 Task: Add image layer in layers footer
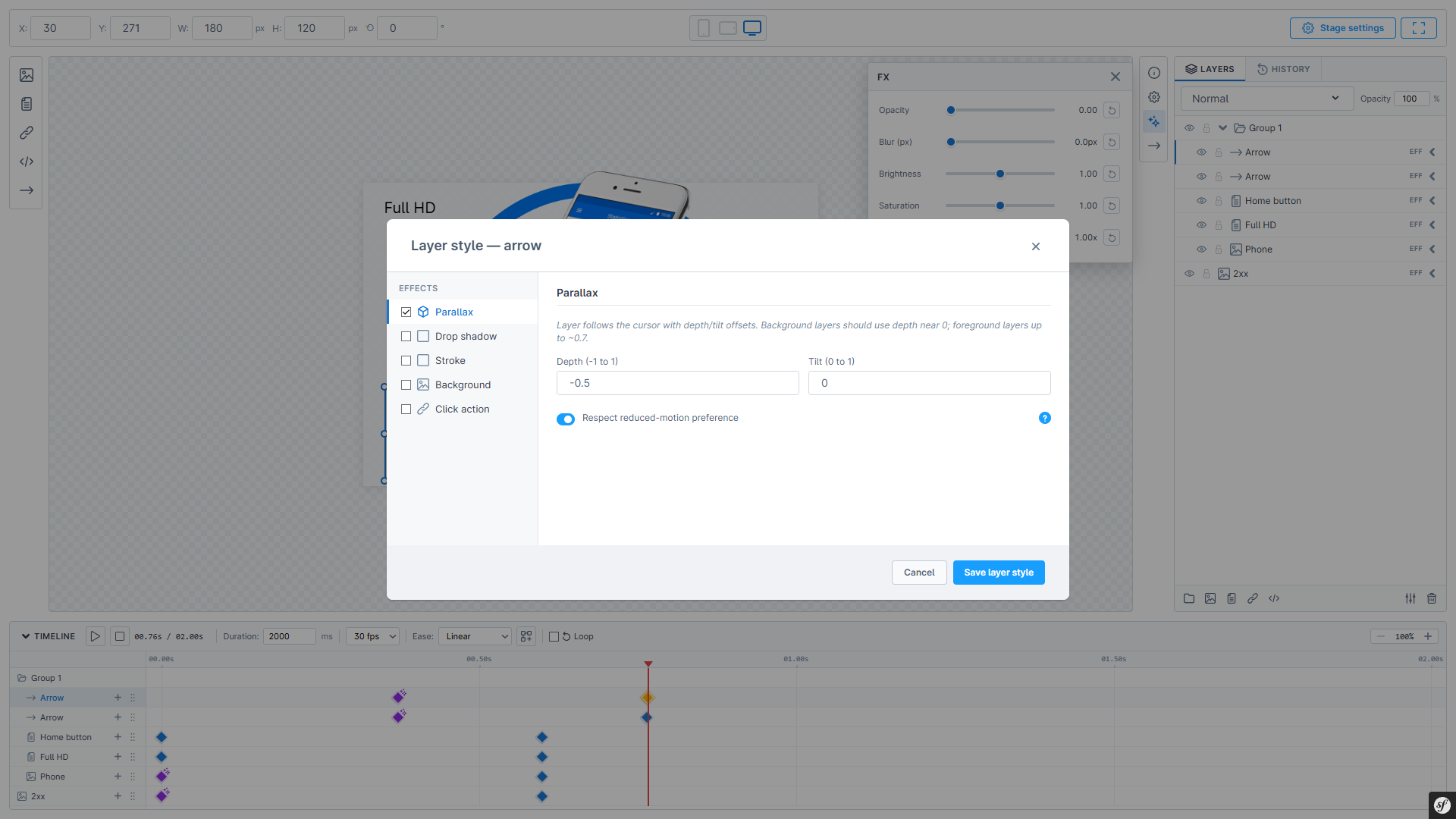(1210, 598)
